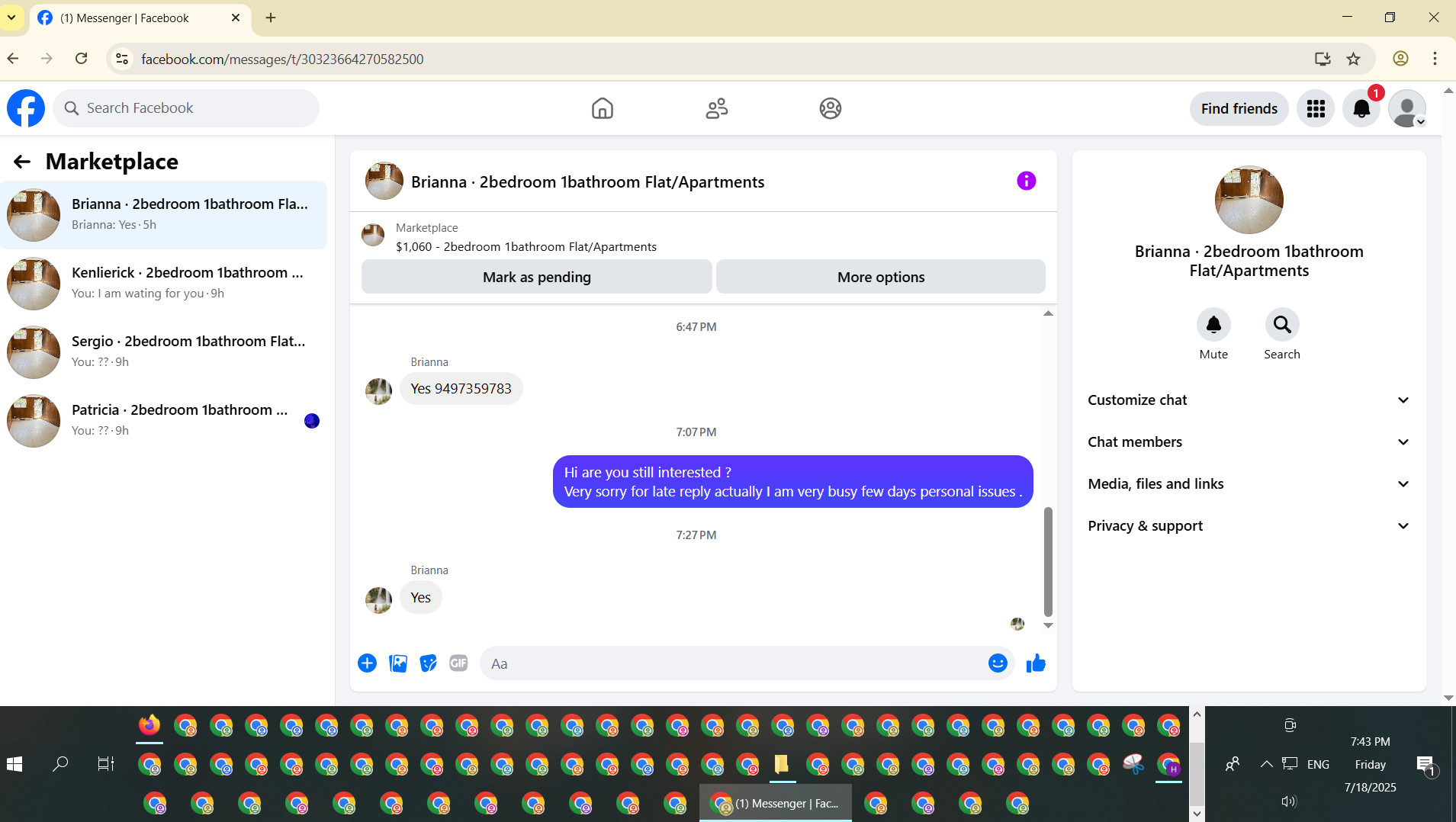Expand Chat members section

click(x=1249, y=442)
